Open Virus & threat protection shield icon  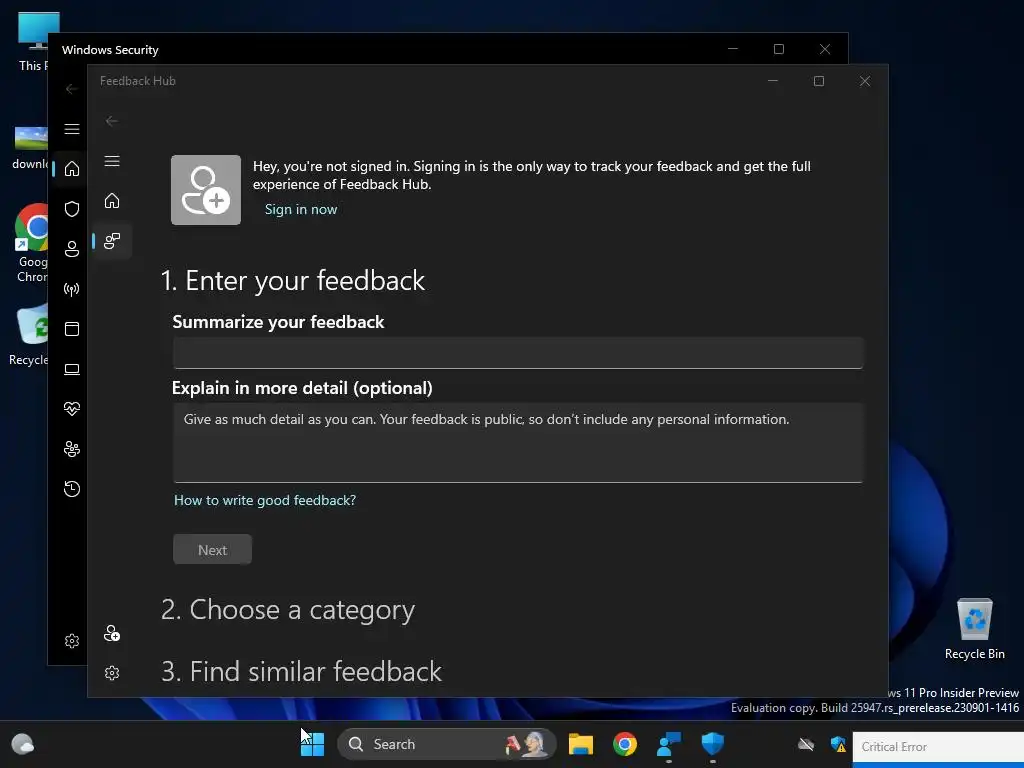[x=72, y=209]
